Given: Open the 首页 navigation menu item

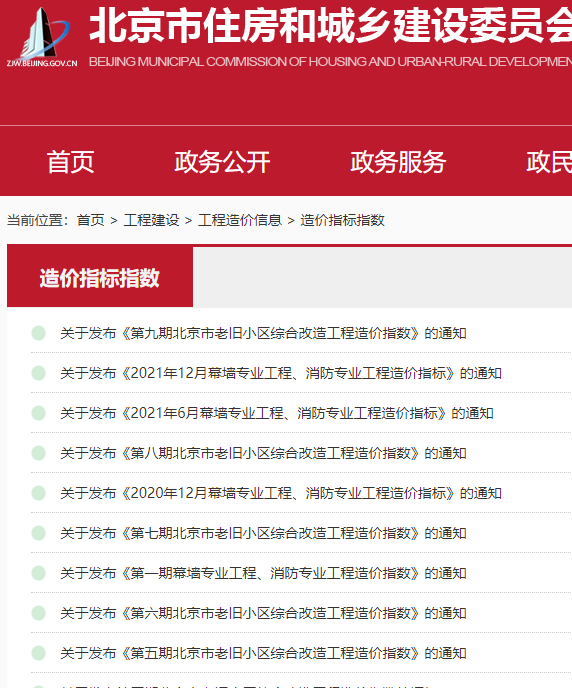Looking at the screenshot, I should (x=71, y=162).
